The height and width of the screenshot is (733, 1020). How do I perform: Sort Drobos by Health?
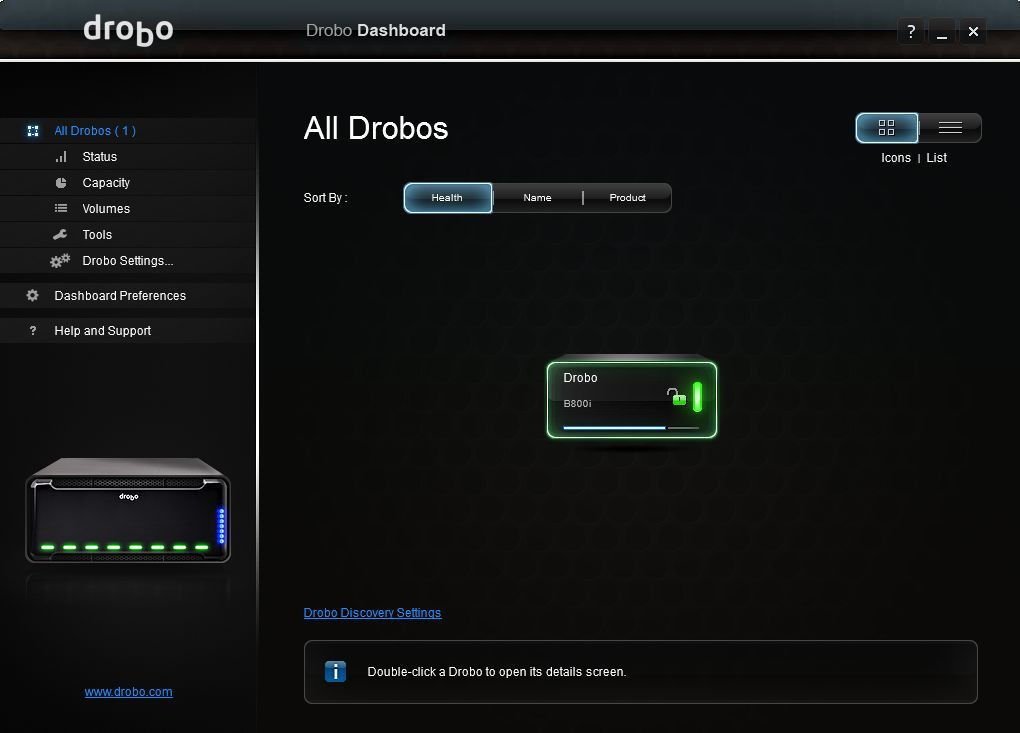coord(448,198)
